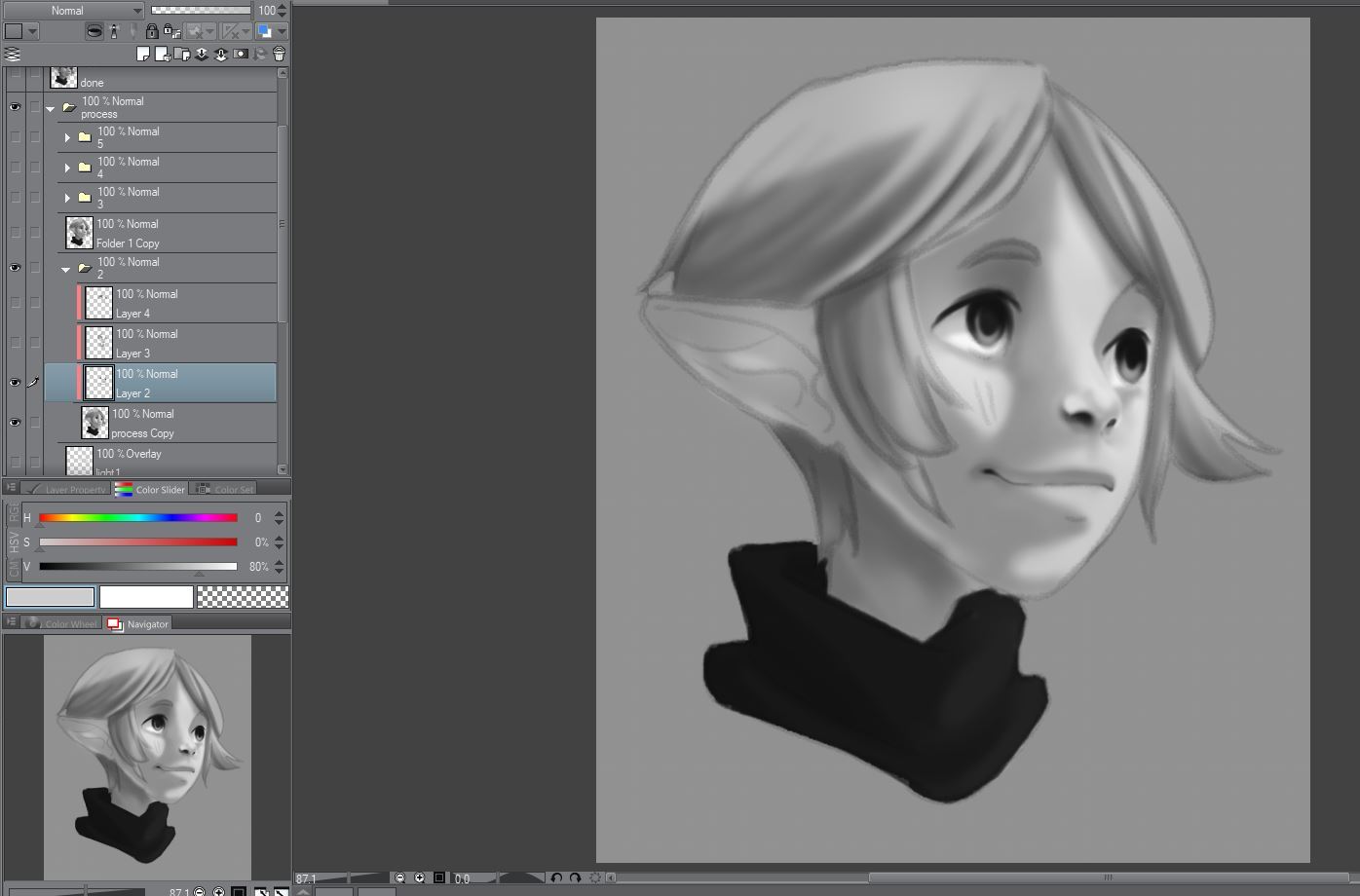
Task: Show folder 5 visibility box
Action: click(x=14, y=137)
